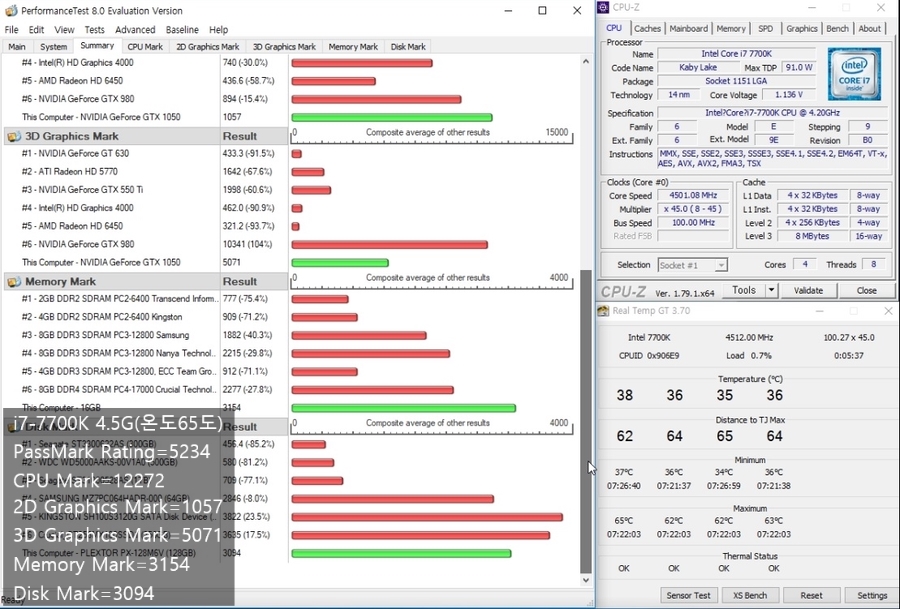The width and height of the screenshot is (900, 609).
Task: Switch to the System tab
Action: (53, 46)
